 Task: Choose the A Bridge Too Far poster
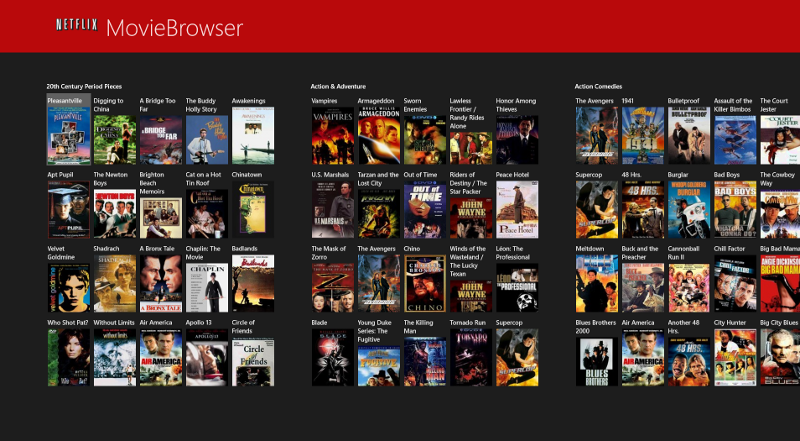[x=161, y=139]
